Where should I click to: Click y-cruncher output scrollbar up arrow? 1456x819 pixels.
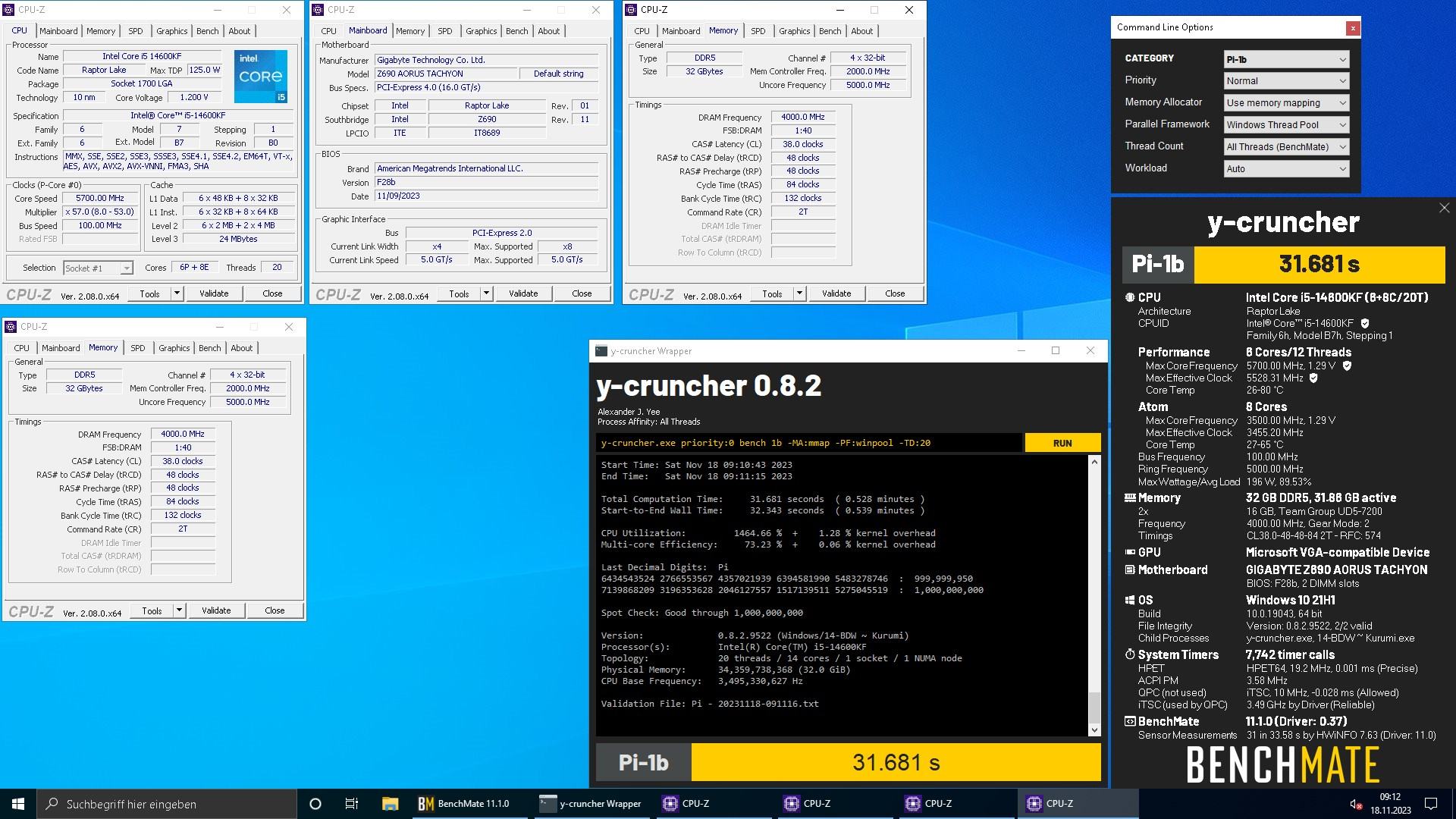1094,462
